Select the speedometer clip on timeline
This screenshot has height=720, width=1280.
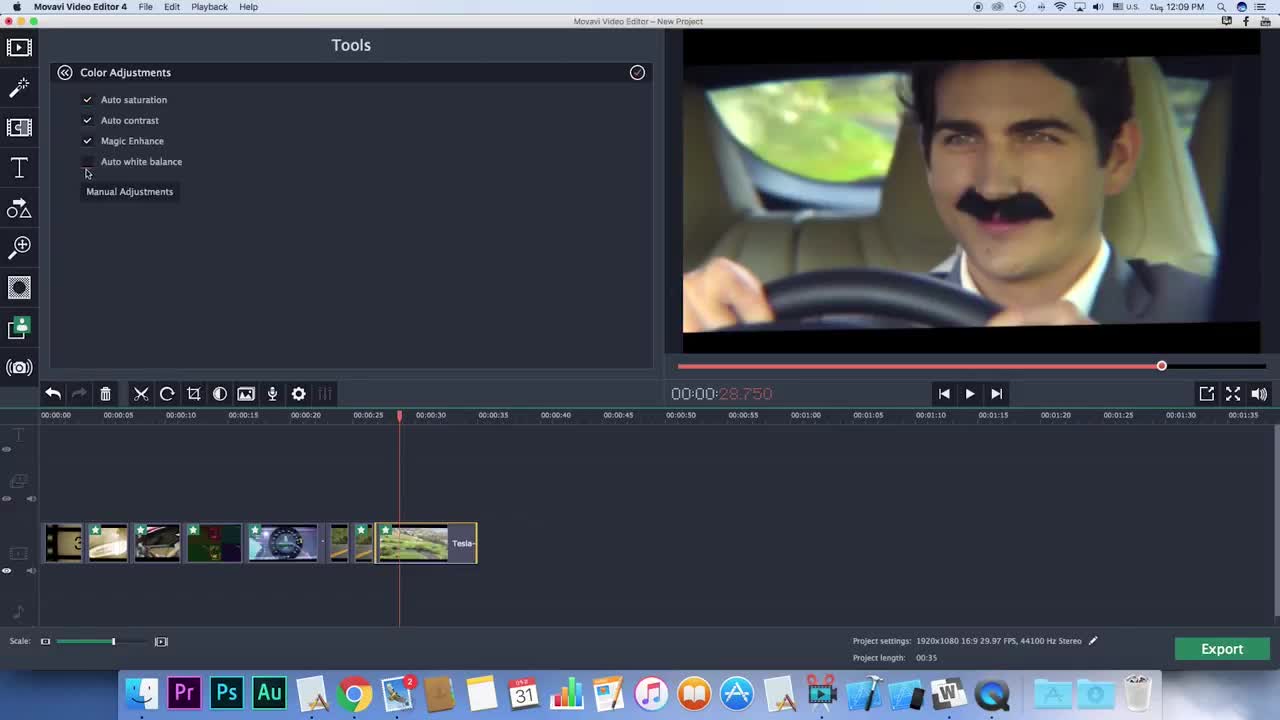point(283,543)
